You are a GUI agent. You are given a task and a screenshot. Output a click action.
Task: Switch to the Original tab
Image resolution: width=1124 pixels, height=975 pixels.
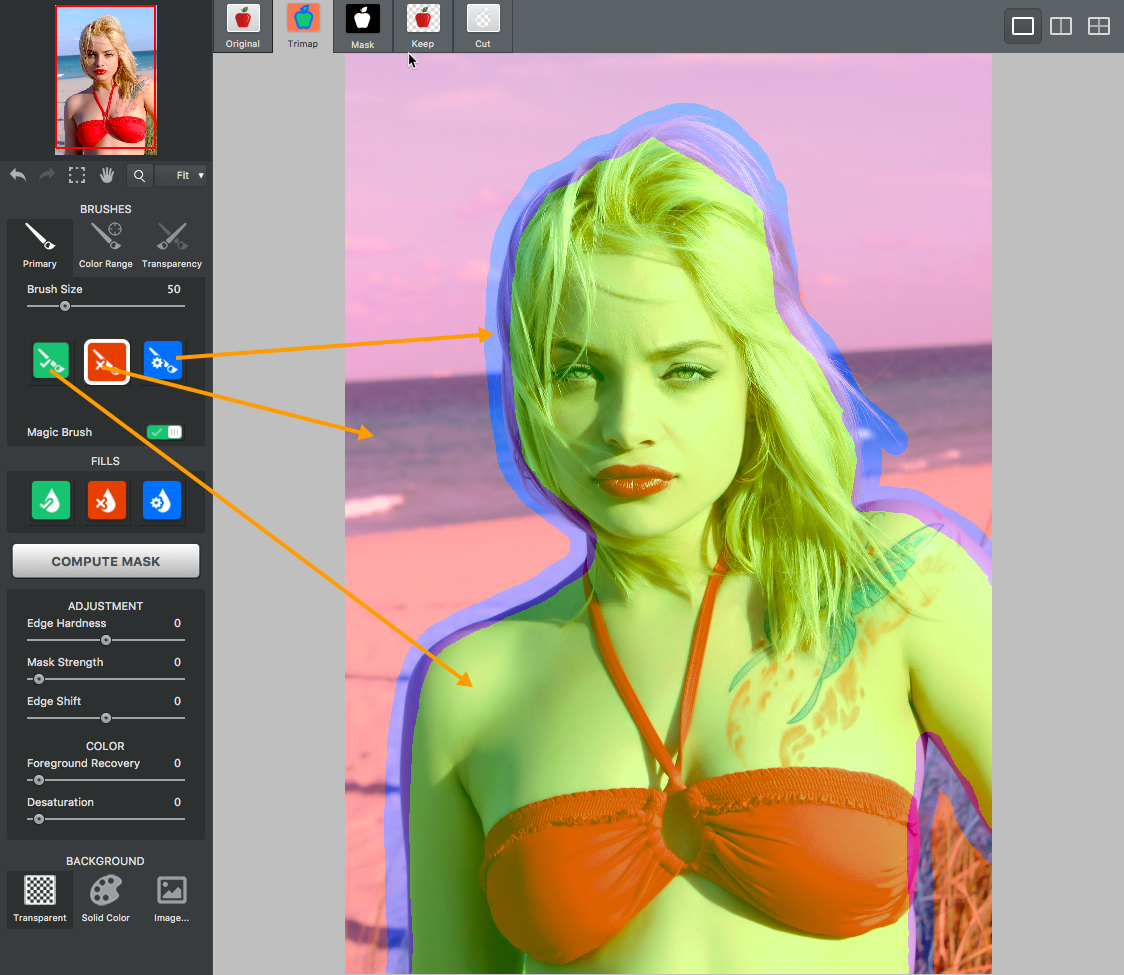[x=242, y=26]
